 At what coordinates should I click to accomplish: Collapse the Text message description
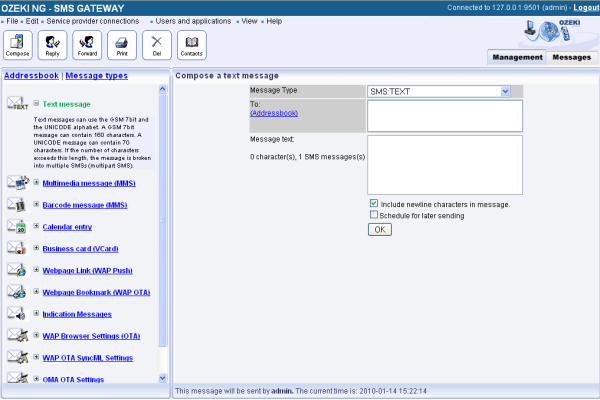[x=36, y=103]
